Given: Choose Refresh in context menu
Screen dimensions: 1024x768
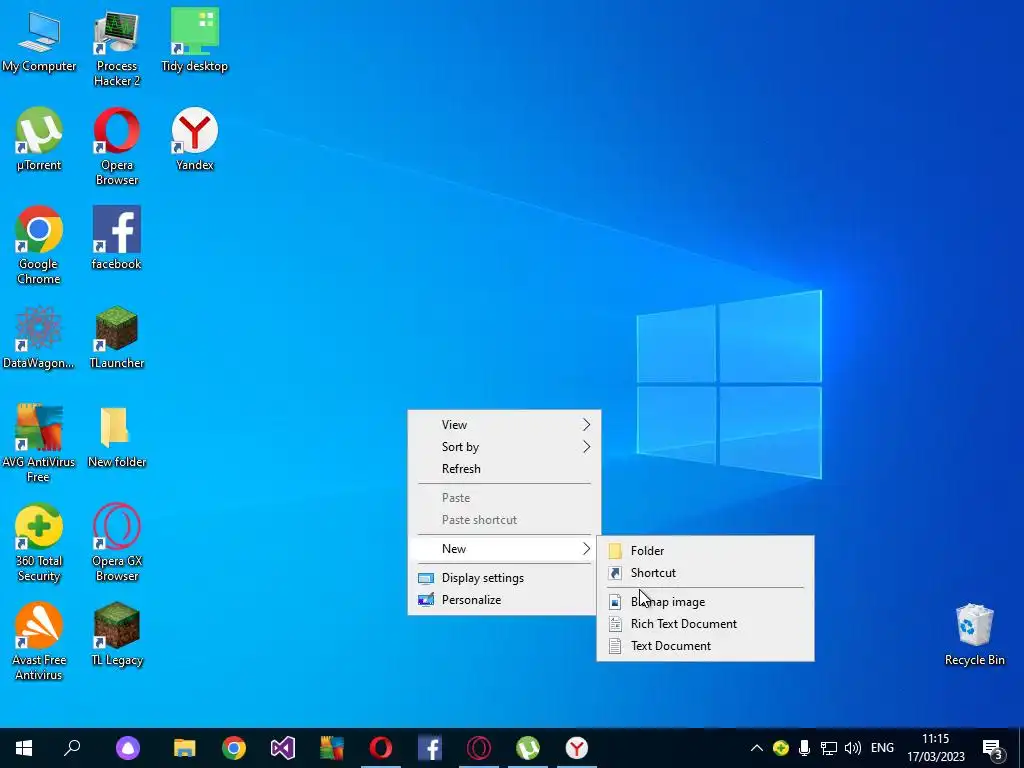Looking at the screenshot, I should tap(504, 469).
